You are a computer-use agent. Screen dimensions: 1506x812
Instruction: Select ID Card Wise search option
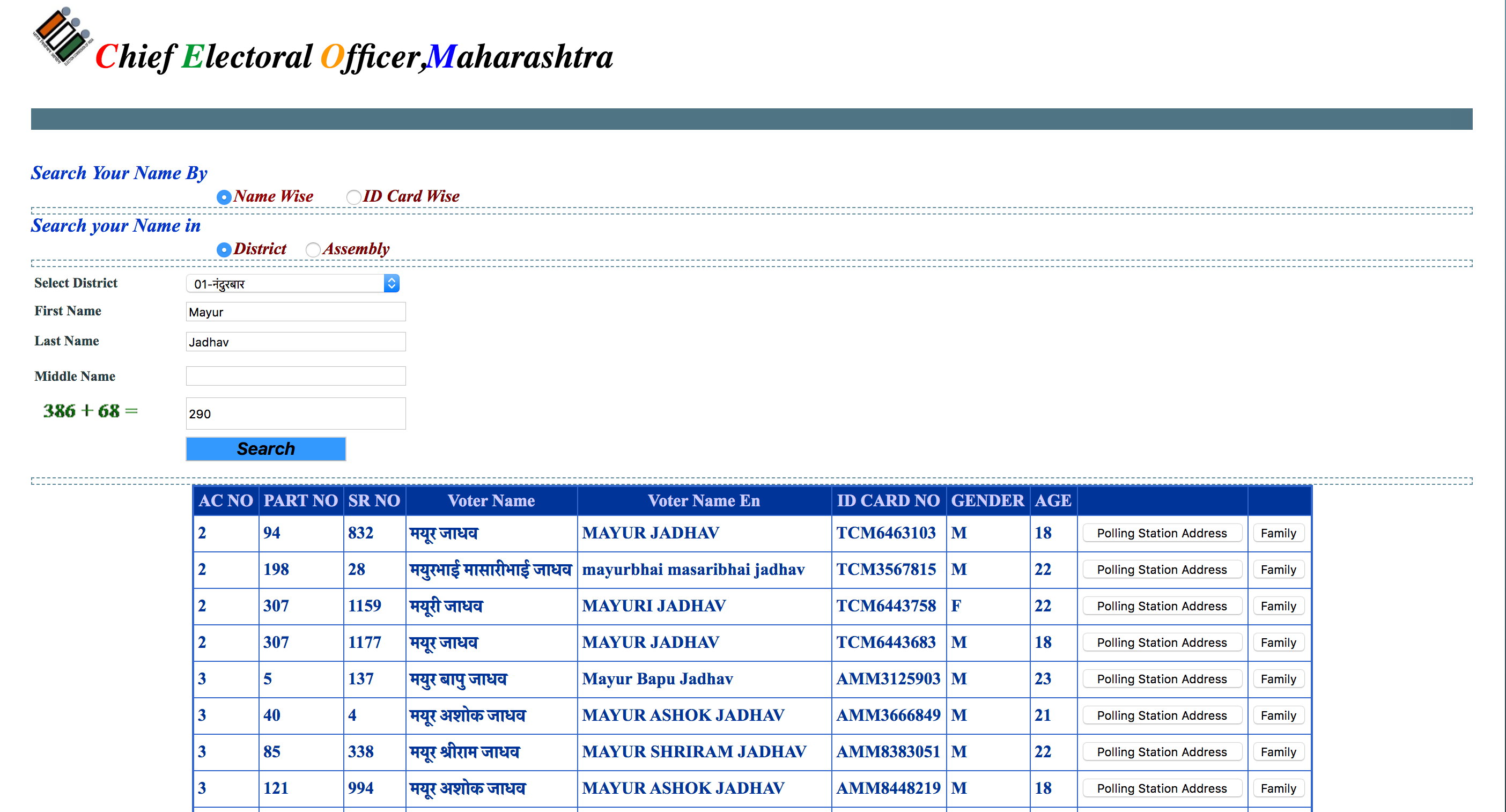pos(353,197)
